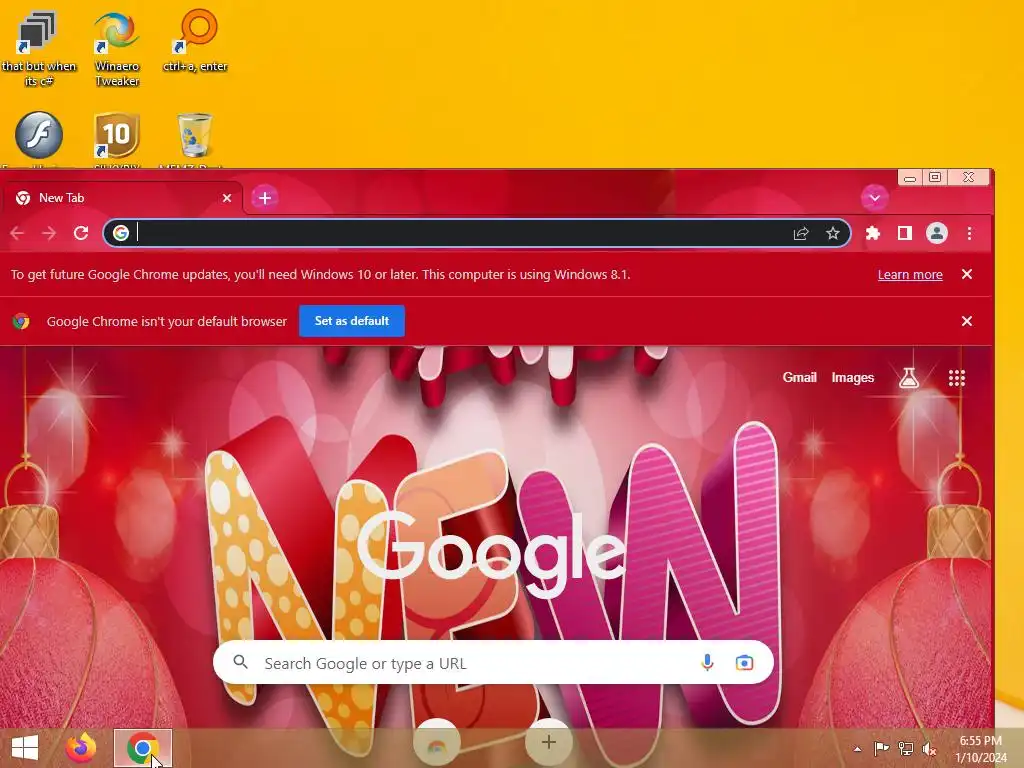Image resolution: width=1024 pixels, height=768 pixels.
Task: Search by image with the camera icon
Action: pos(744,663)
